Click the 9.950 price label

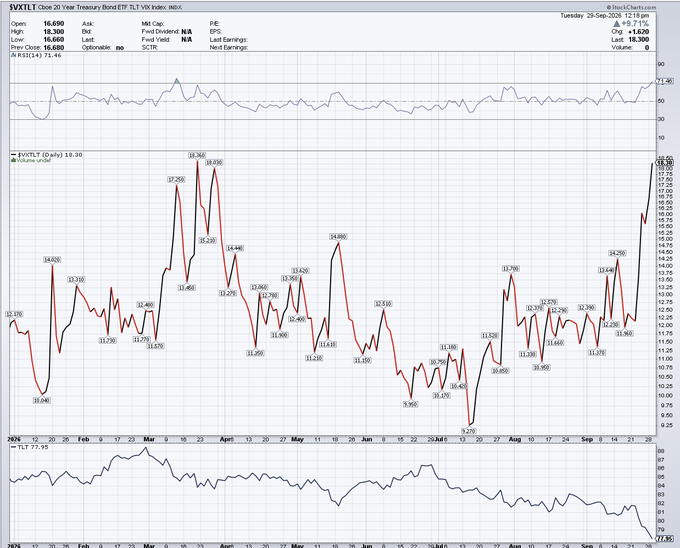[x=410, y=404]
